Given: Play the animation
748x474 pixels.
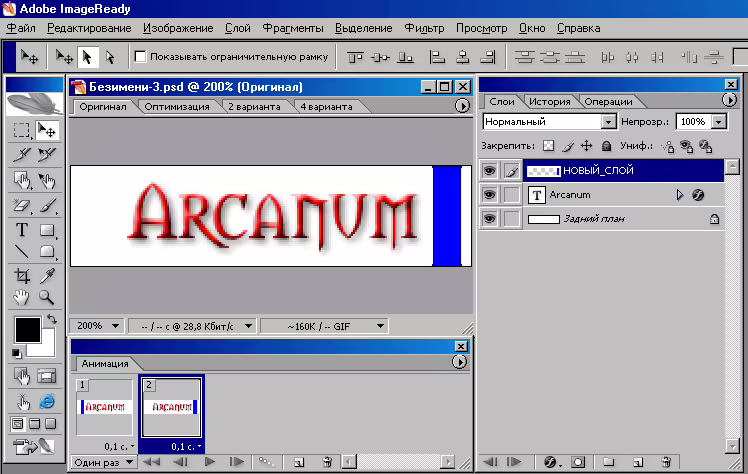Looking at the screenshot, I should pos(209,462).
